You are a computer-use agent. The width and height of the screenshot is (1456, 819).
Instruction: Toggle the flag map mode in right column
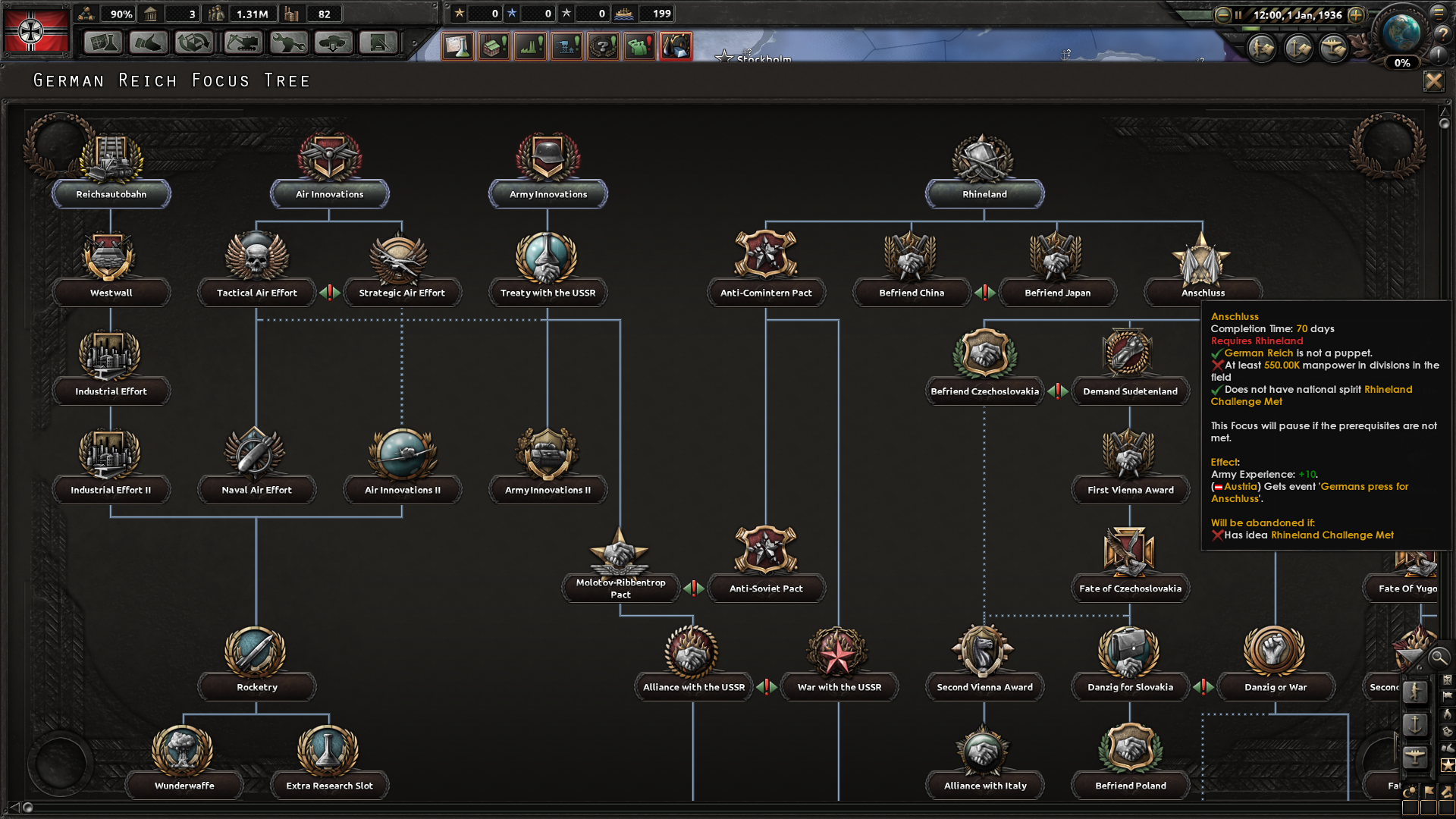coord(1448,696)
